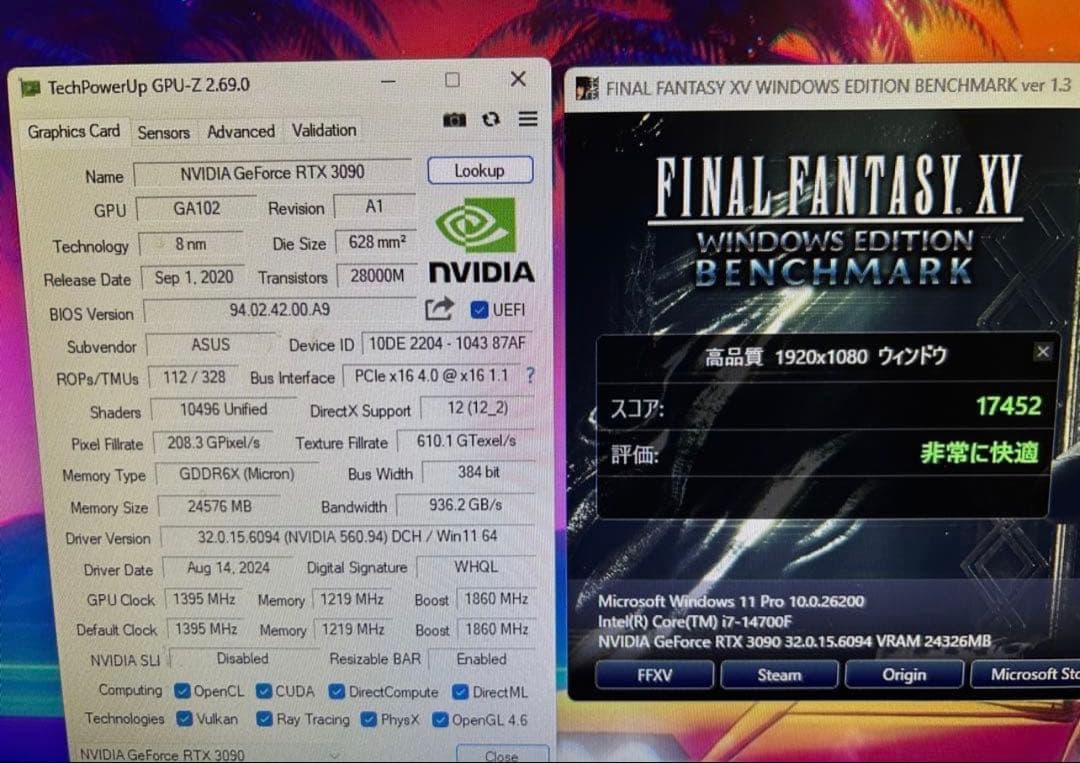This screenshot has height=763, width=1080.
Task: Open the GPU selector dropdown at the bottom
Action: pos(335,756)
